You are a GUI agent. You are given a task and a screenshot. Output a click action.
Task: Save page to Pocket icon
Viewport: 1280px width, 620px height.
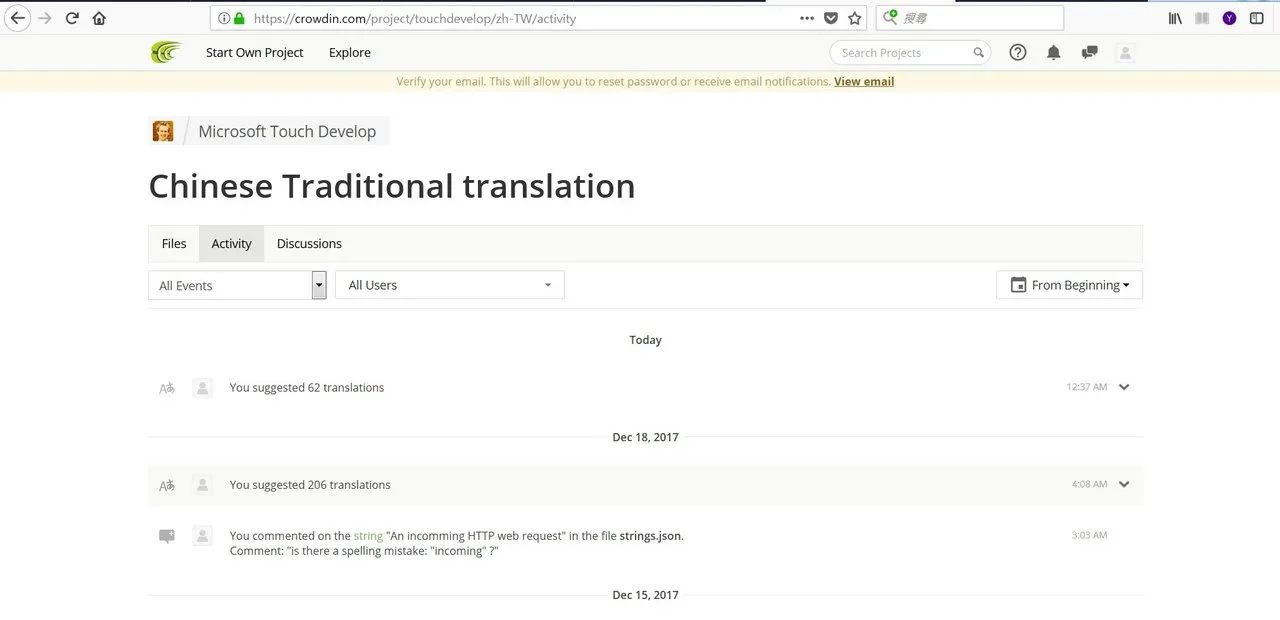(831, 18)
